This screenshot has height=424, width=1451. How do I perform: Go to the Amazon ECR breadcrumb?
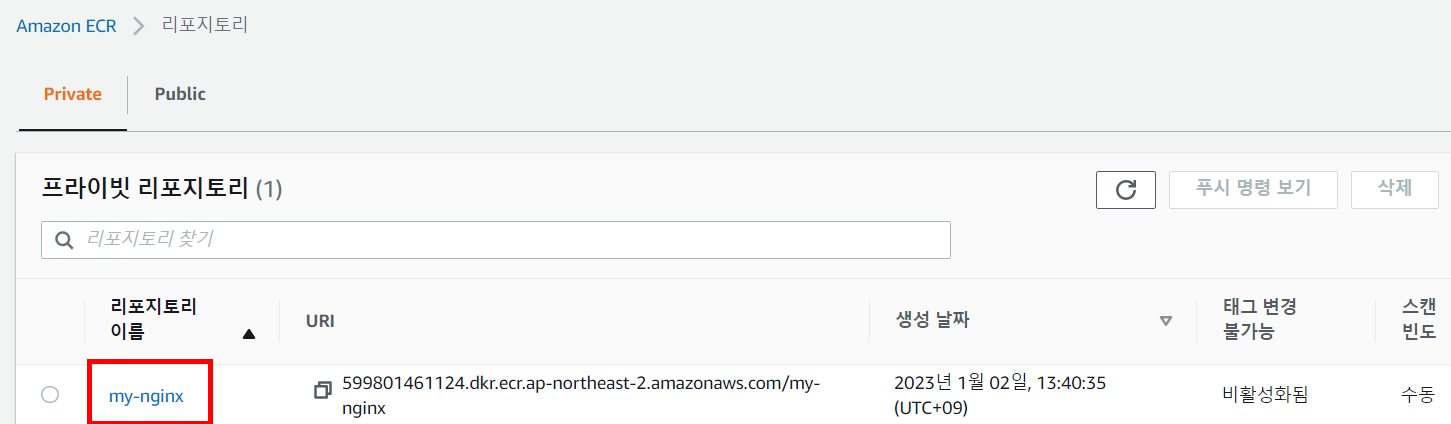click(x=66, y=26)
